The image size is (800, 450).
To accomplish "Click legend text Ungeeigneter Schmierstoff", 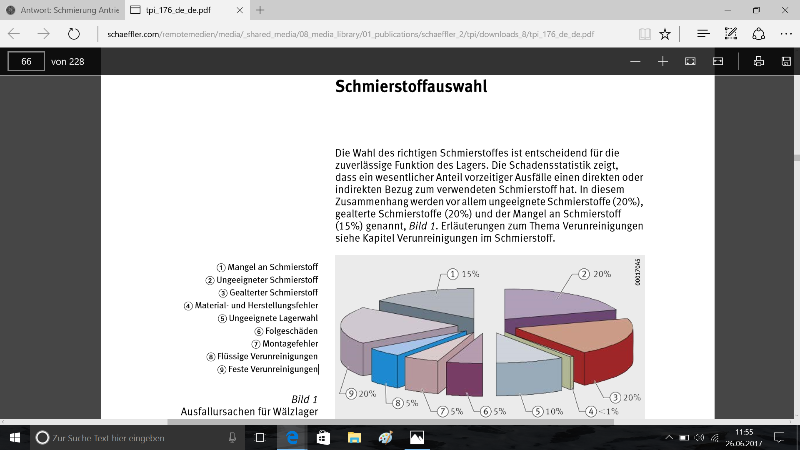I will pos(267,280).
